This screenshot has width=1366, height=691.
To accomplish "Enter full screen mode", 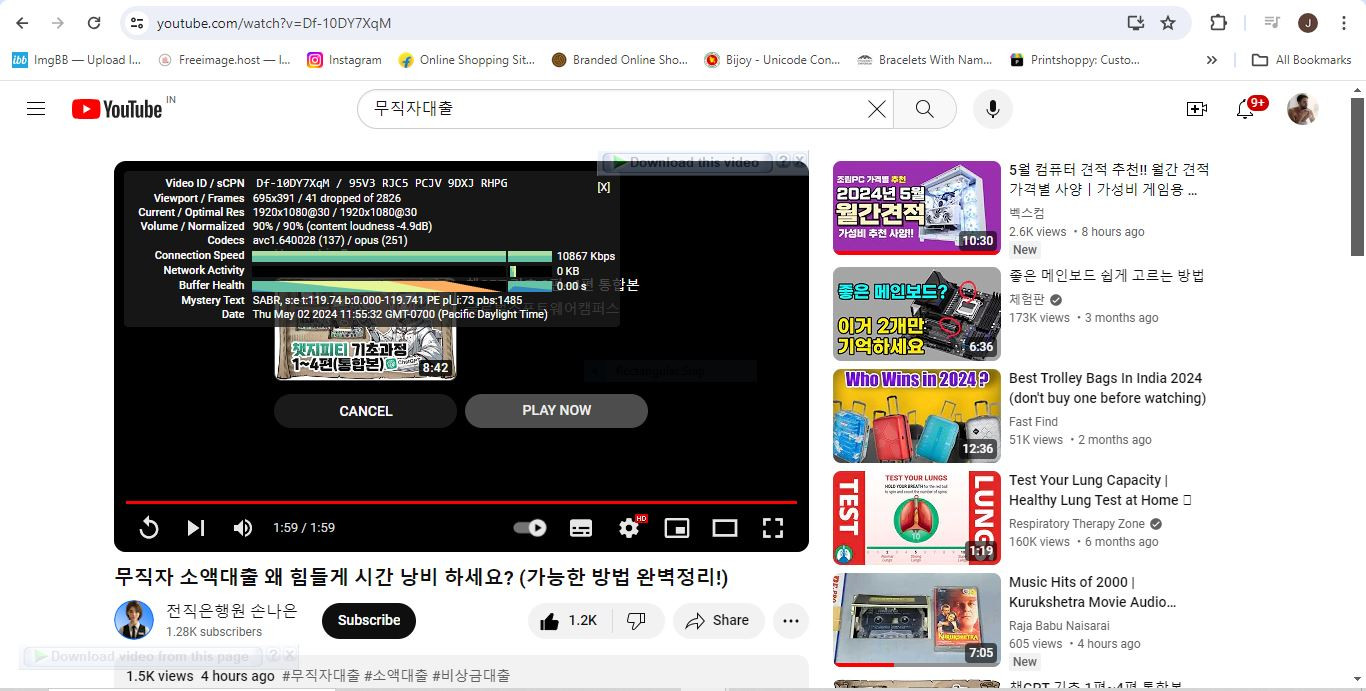I will tap(773, 528).
